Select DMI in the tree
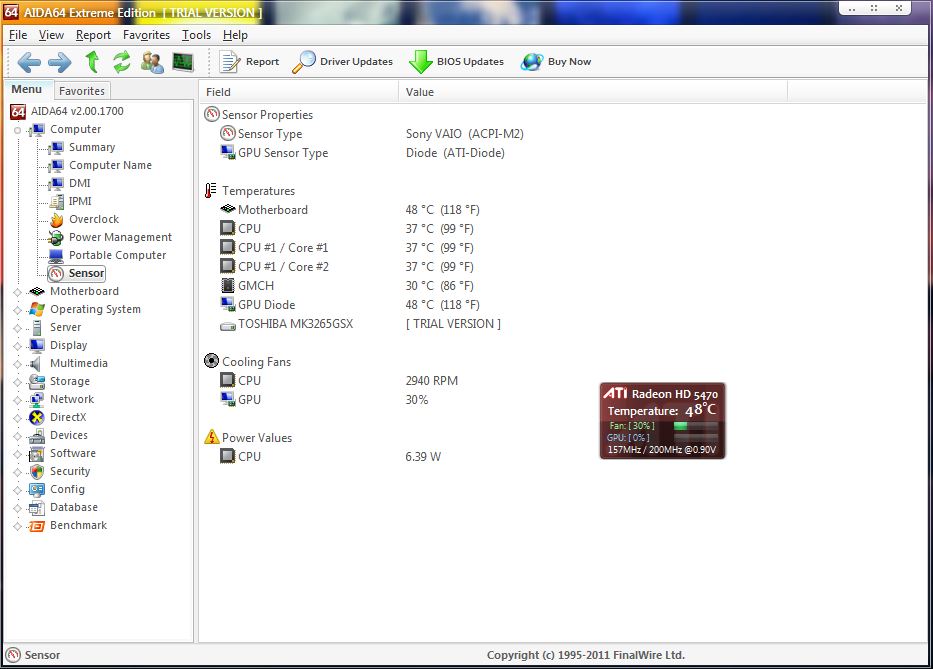Image resolution: width=933 pixels, height=669 pixels. coord(80,183)
